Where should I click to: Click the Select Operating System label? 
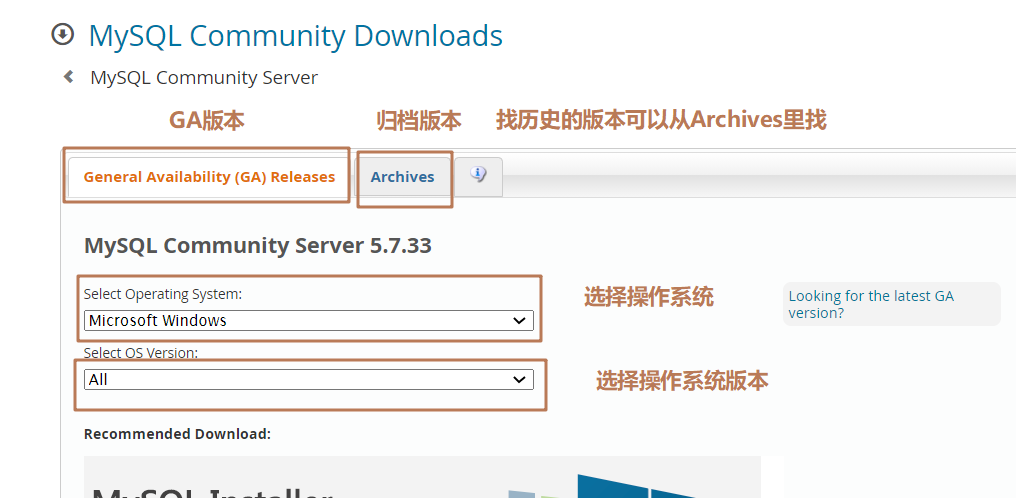[x=163, y=294]
